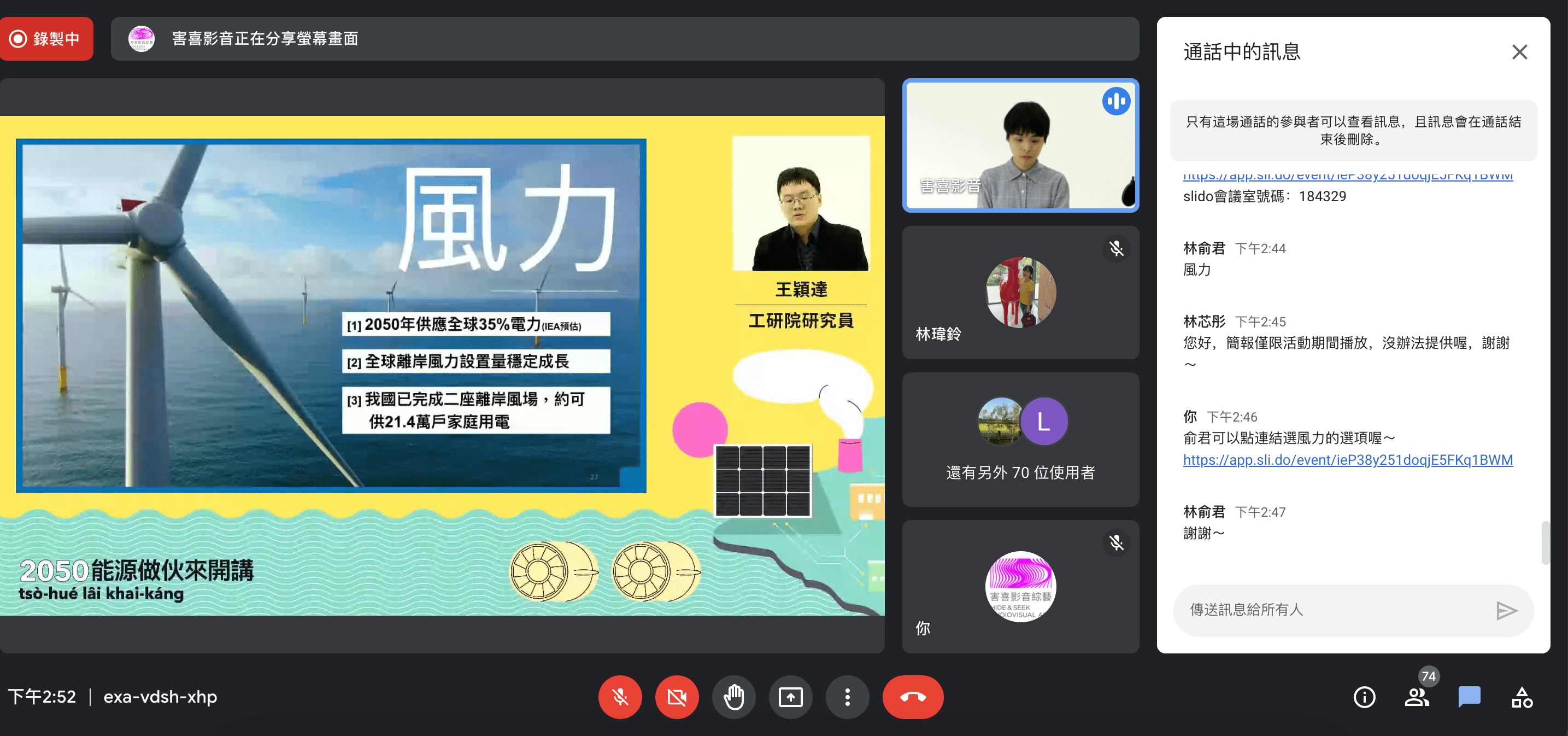Open the slido link in your 2:46 message

tap(1348, 460)
